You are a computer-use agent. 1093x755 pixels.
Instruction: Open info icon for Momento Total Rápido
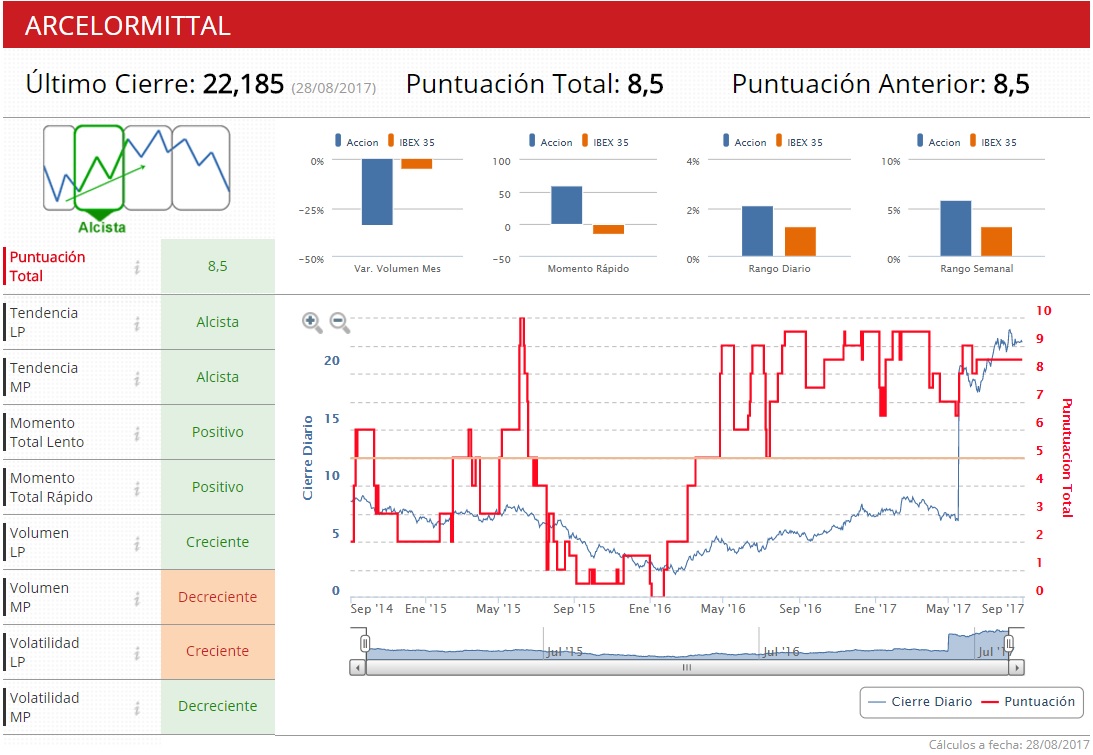[x=137, y=488]
